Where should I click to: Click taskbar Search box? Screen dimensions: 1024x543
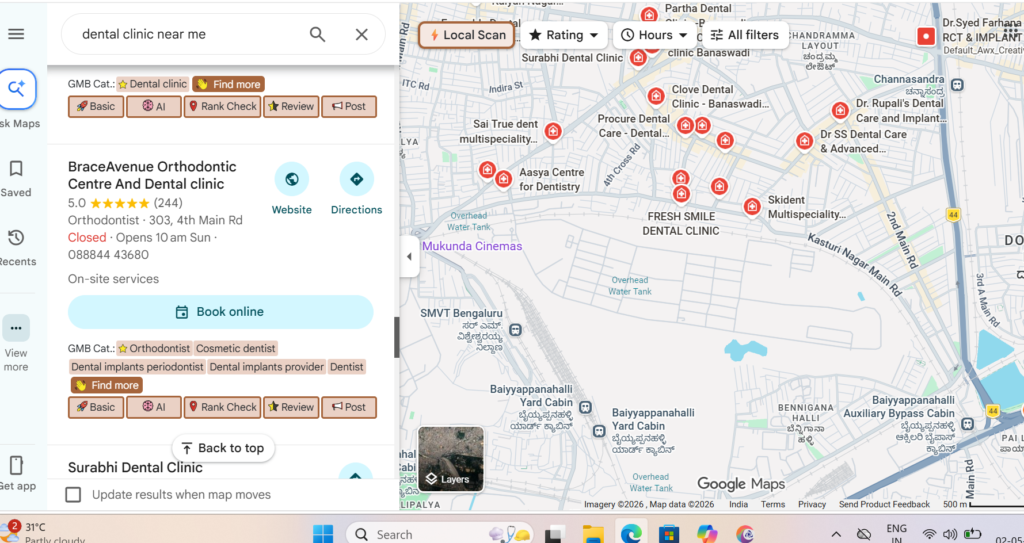440,534
